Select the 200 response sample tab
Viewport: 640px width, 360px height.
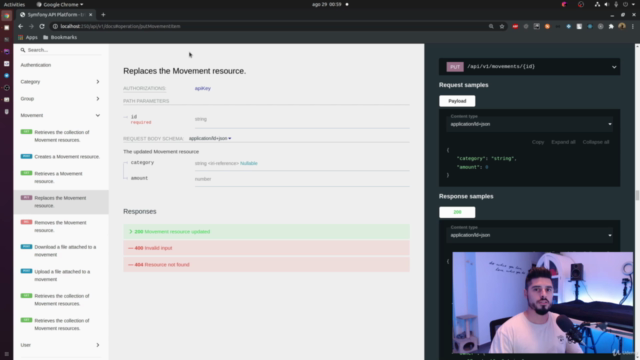[457, 212]
